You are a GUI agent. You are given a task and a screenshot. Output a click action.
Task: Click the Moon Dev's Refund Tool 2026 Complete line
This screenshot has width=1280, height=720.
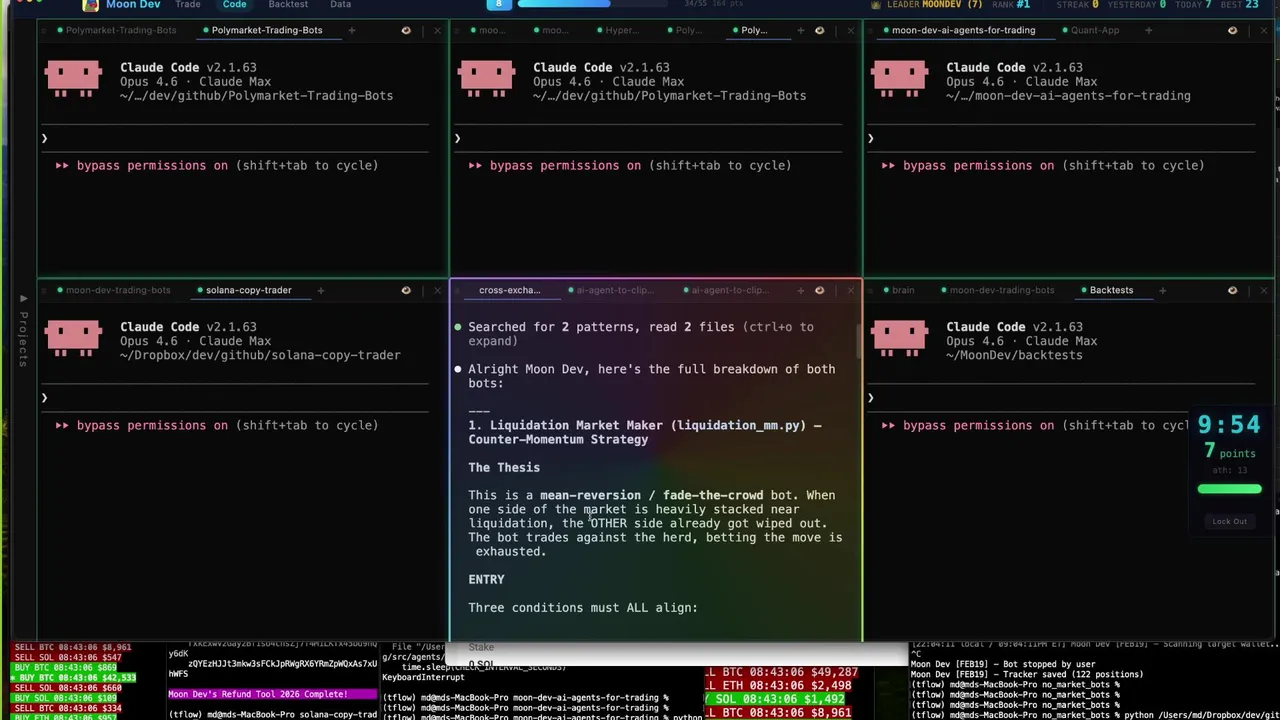[x=258, y=694]
